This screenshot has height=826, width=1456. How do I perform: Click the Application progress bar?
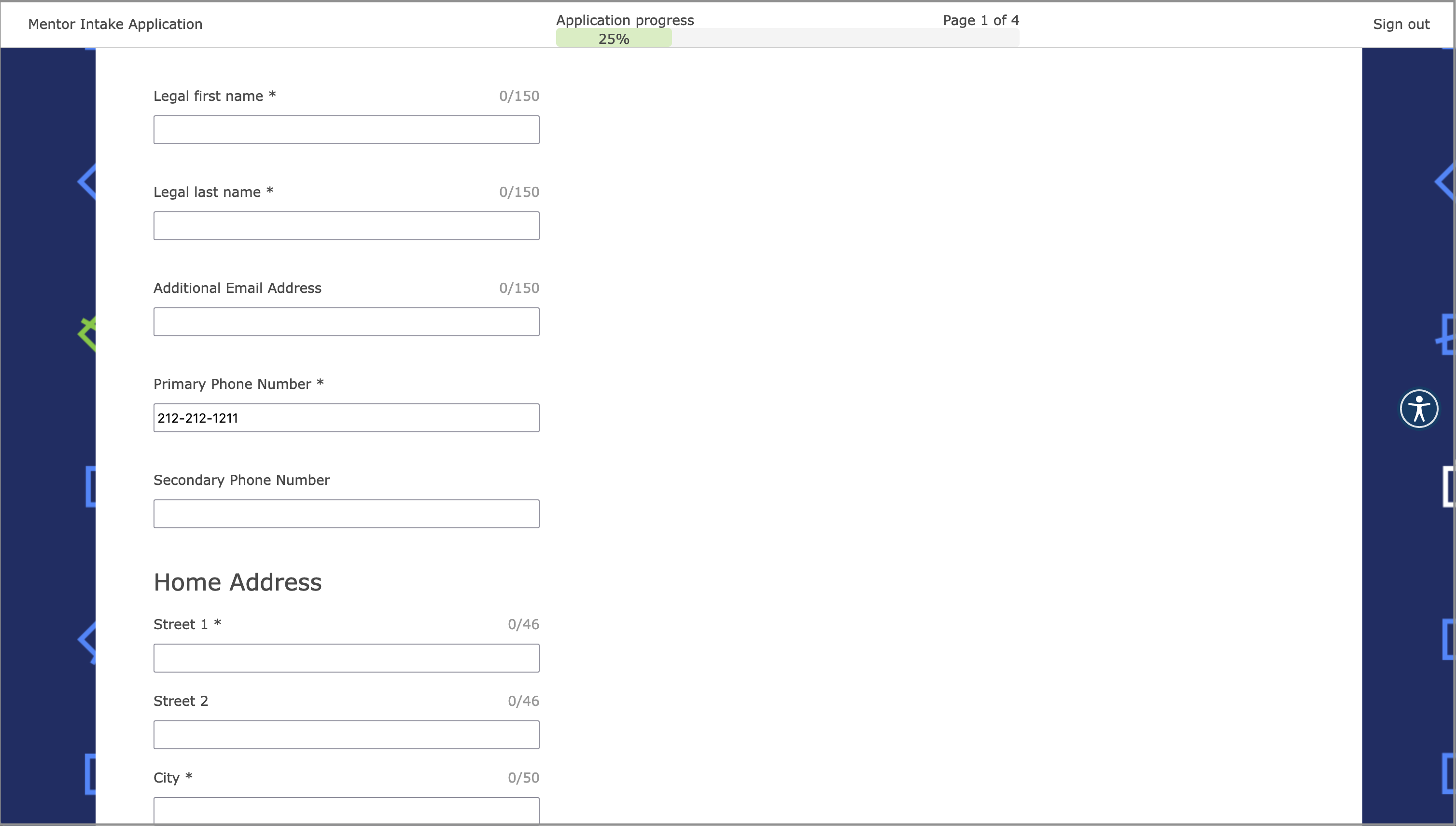pos(787,38)
